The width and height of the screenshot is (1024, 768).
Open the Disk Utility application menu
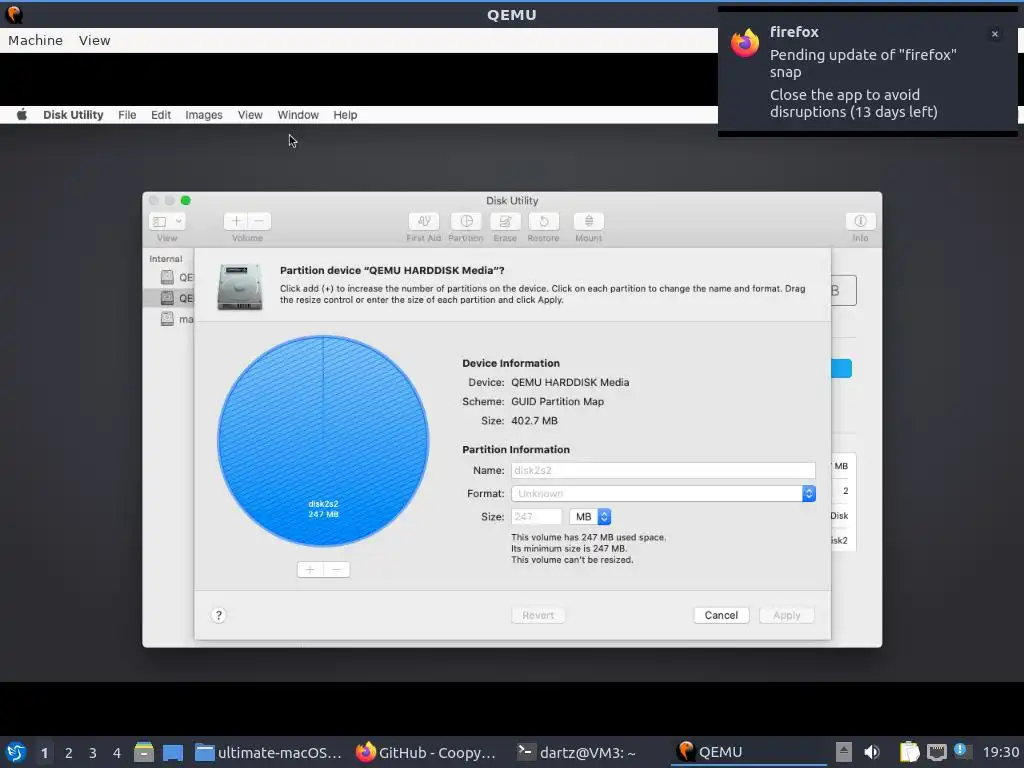[73, 115]
